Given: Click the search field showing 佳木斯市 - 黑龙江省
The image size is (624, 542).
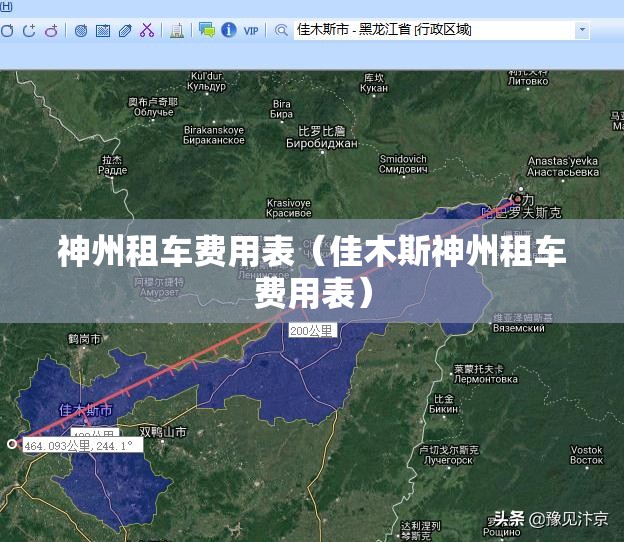Looking at the screenshot, I should pyautogui.click(x=435, y=30).
